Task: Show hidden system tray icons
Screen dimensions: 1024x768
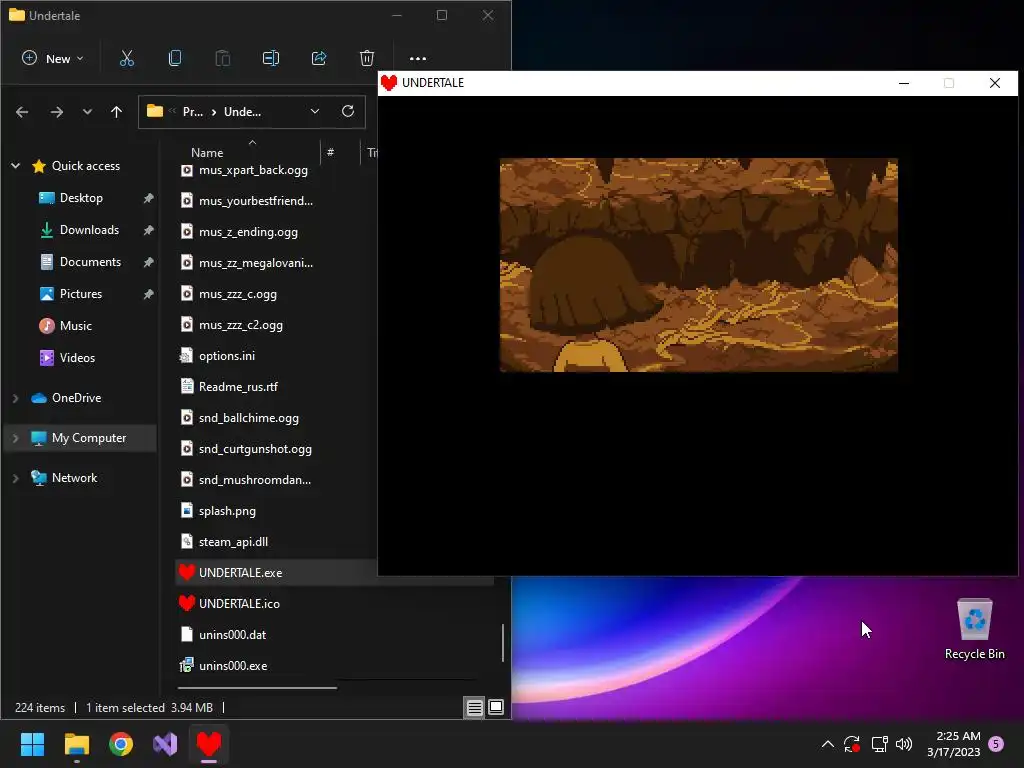Action: (x=827, y=744)
